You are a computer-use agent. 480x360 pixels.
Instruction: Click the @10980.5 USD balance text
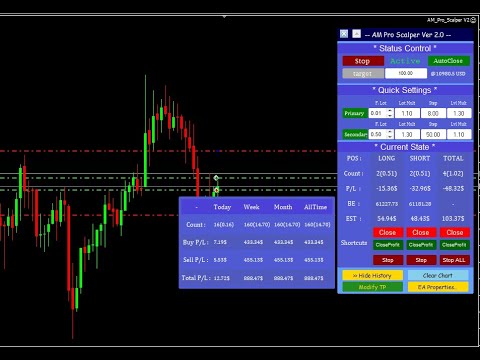point(448,74)
